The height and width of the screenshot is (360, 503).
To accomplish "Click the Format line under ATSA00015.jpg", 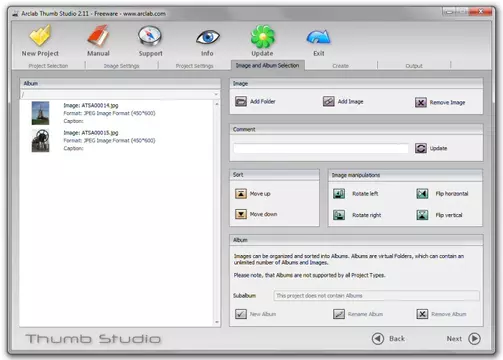I will coord(109,141).
